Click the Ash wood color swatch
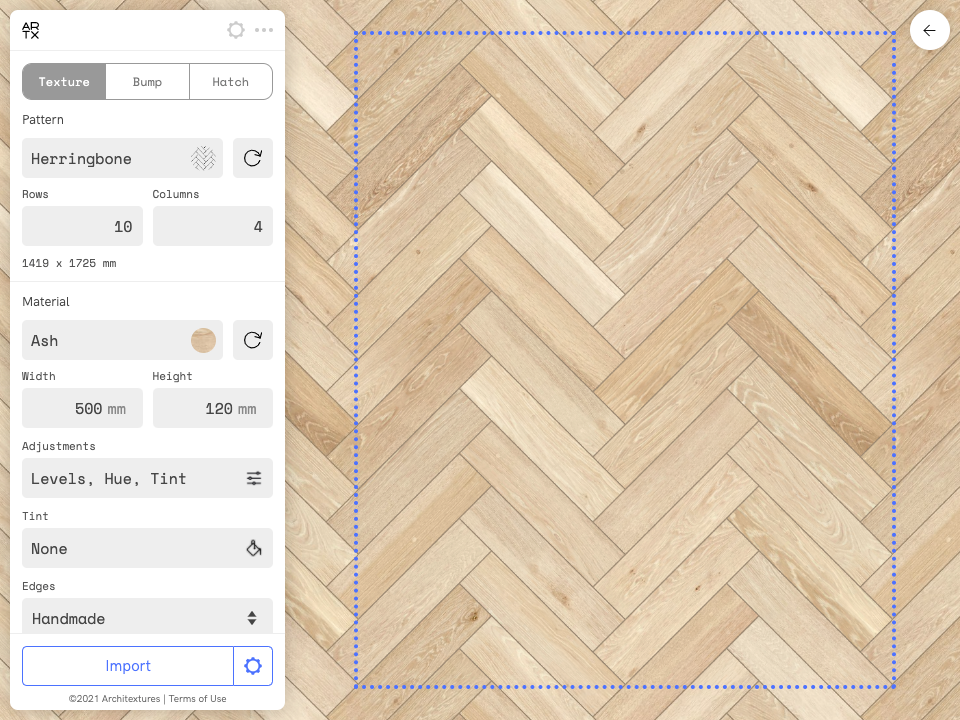The image size is (960, 720). pos(203,340)
